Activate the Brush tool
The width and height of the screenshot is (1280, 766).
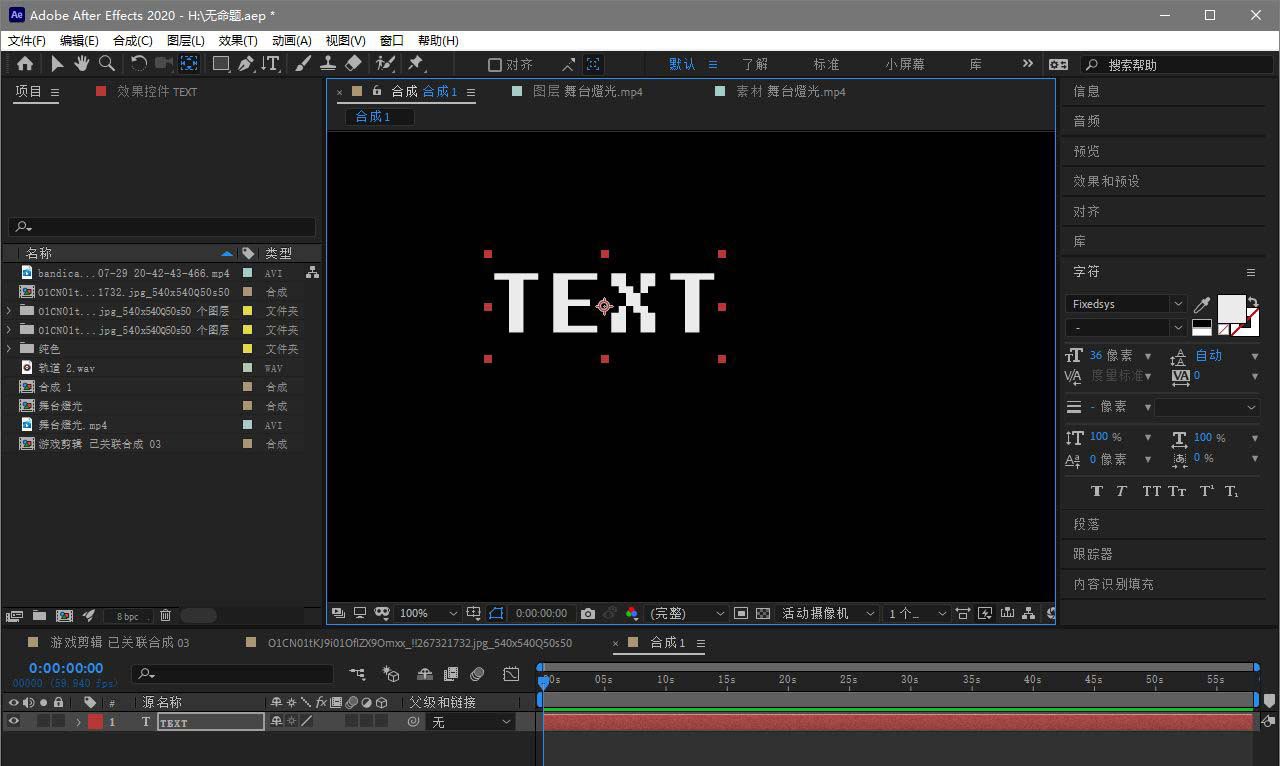[x=304, y=64]
